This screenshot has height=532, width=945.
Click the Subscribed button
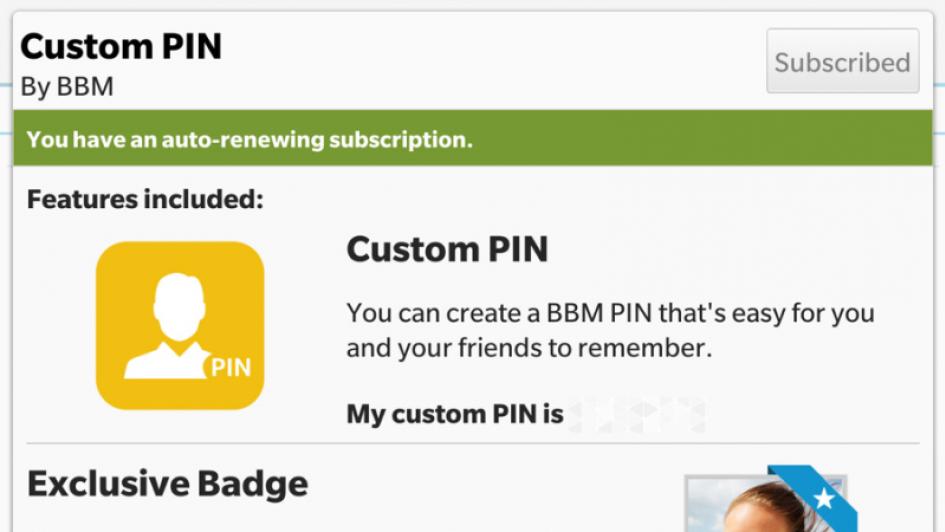843,61
